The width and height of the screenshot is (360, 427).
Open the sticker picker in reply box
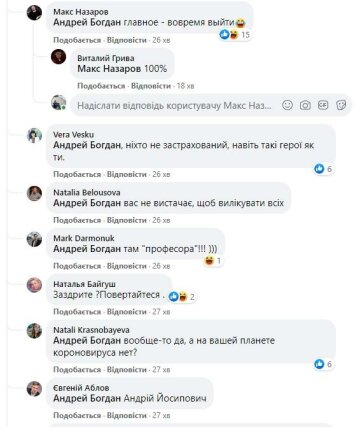(341, 105)
